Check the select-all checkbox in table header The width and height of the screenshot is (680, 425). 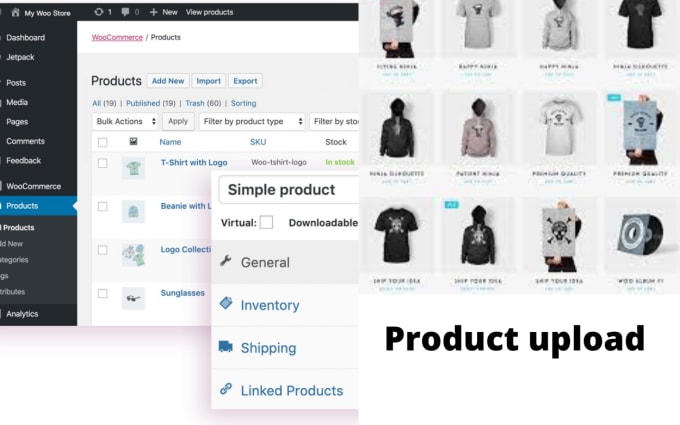pos(102,142)
